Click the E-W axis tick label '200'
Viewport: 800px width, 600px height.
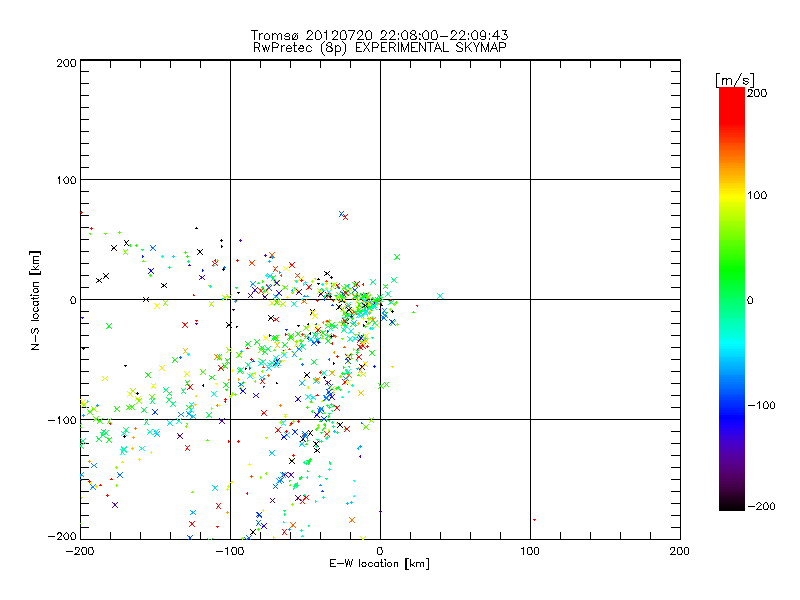pos(680,551)
